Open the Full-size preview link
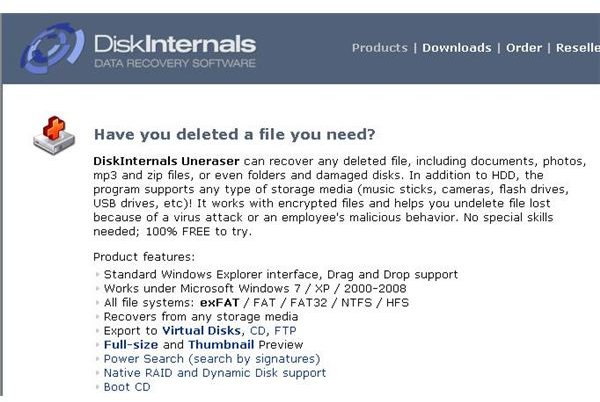600x402 pixels. click(131, 345)
